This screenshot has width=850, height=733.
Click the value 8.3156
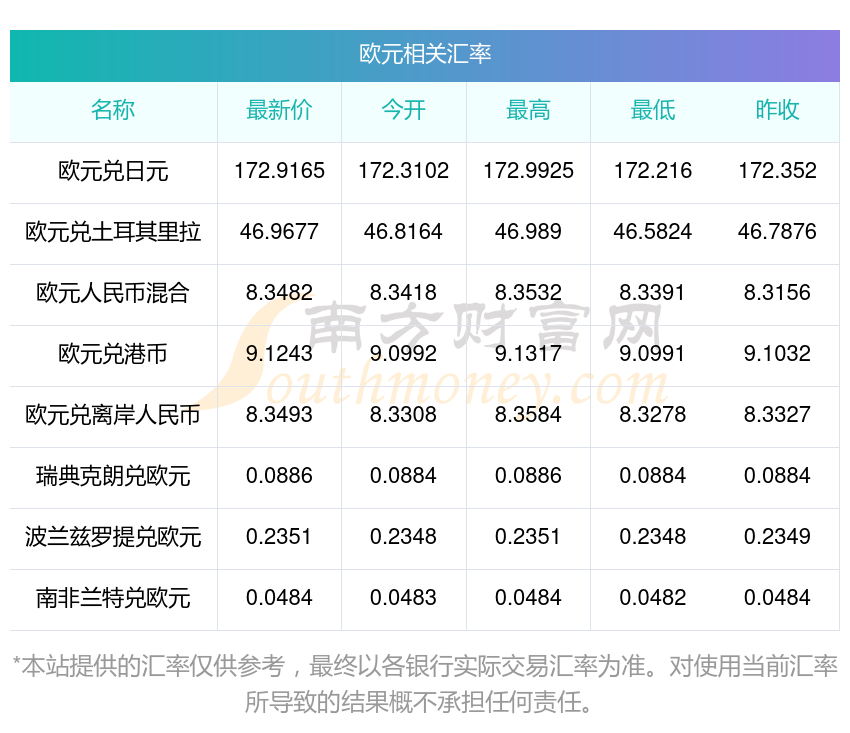pos(777,293)
